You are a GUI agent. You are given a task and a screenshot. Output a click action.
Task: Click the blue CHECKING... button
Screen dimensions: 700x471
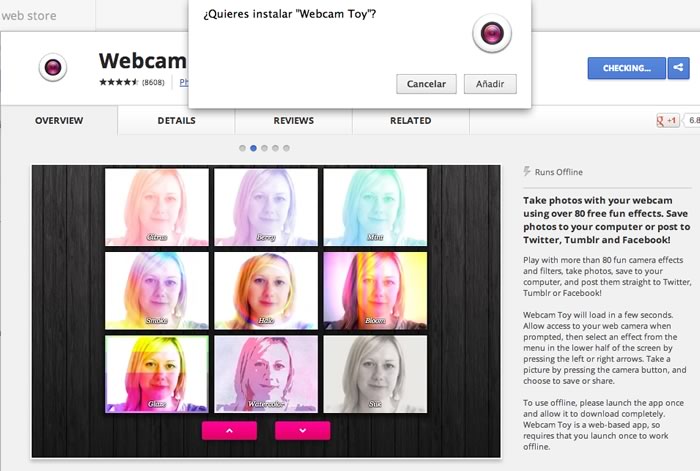pos(626,68)
